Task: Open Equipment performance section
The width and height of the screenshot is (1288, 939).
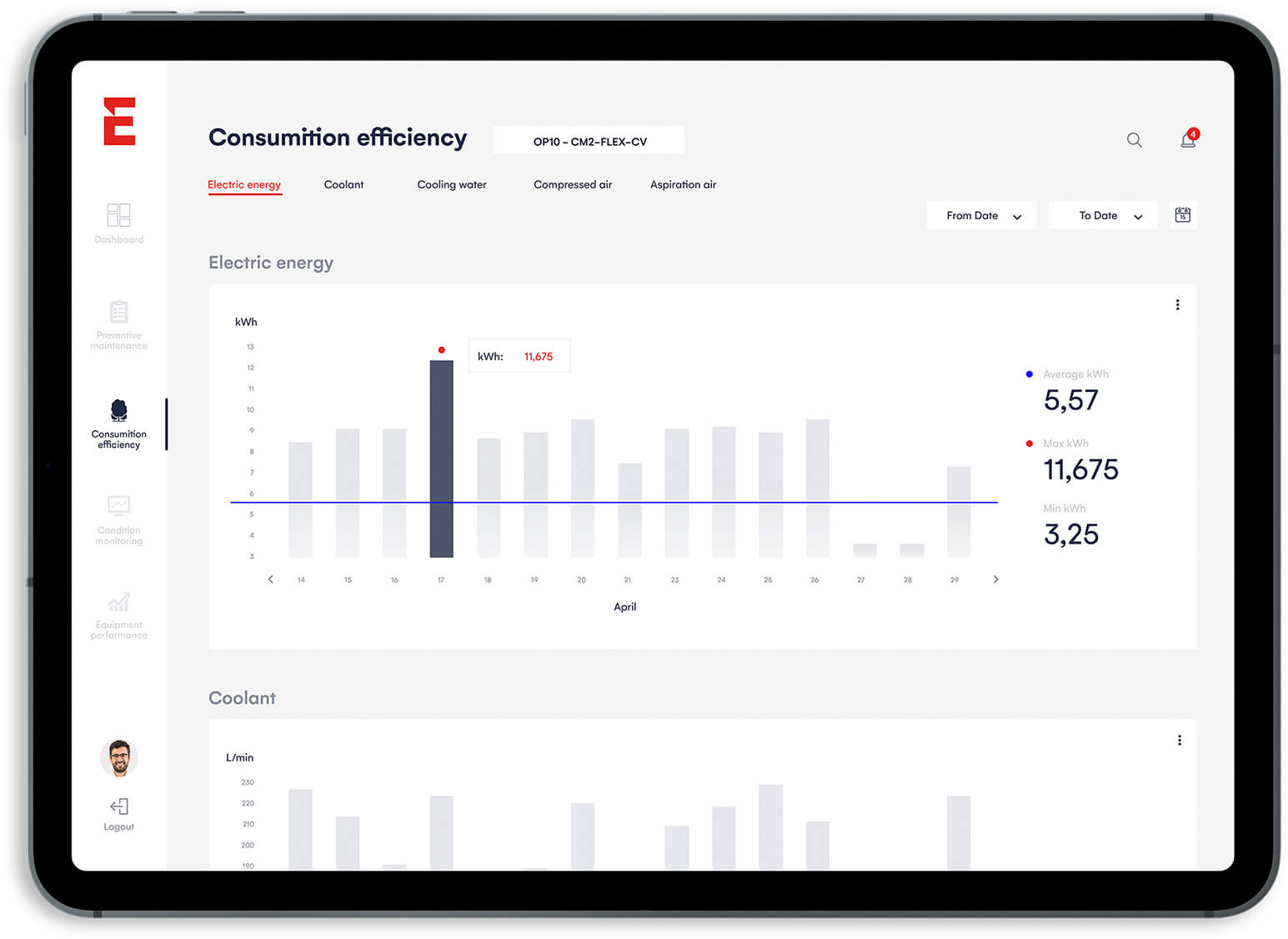Action: click(x=118, y=602)
